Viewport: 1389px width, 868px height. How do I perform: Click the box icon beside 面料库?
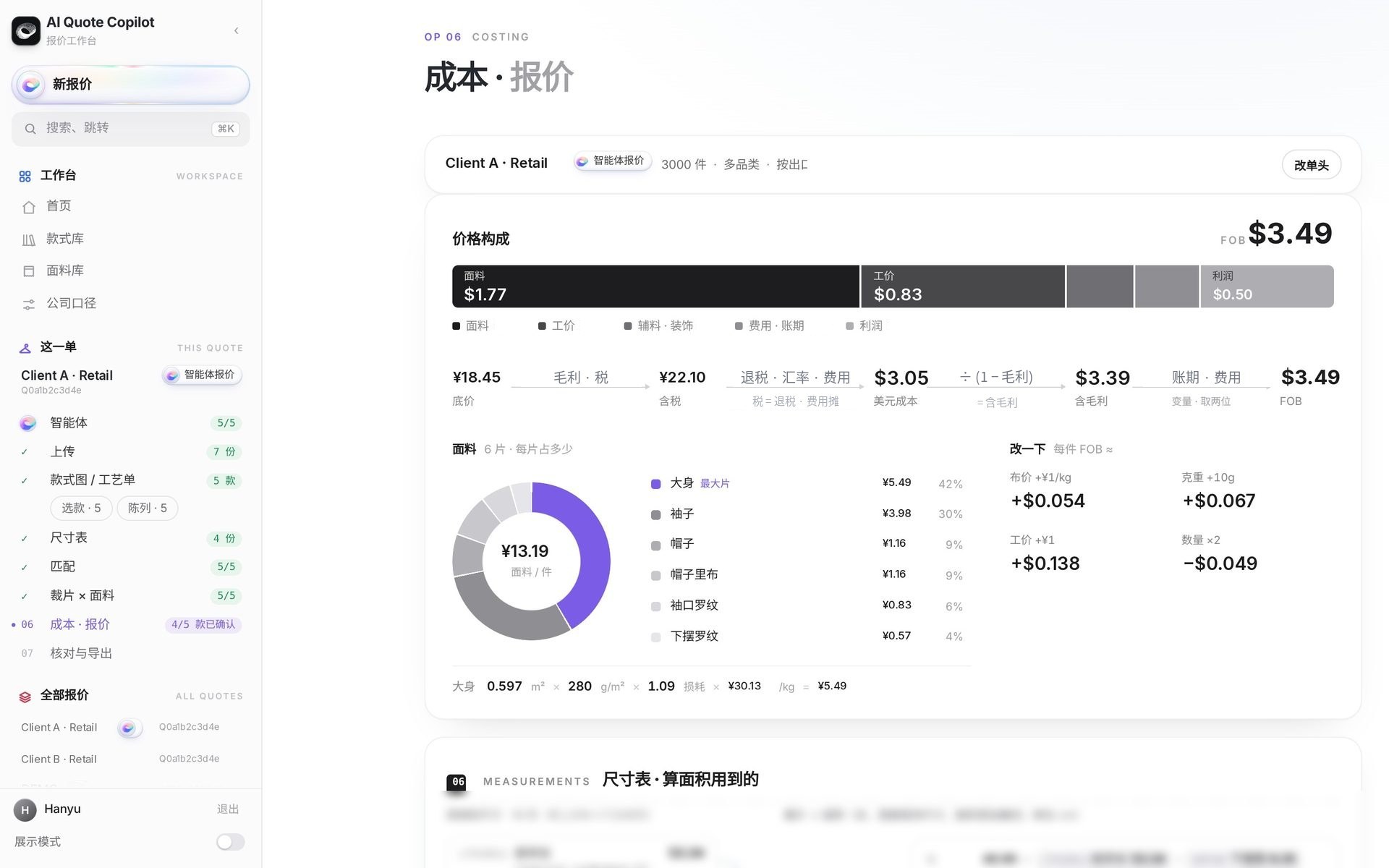(29, 271)
